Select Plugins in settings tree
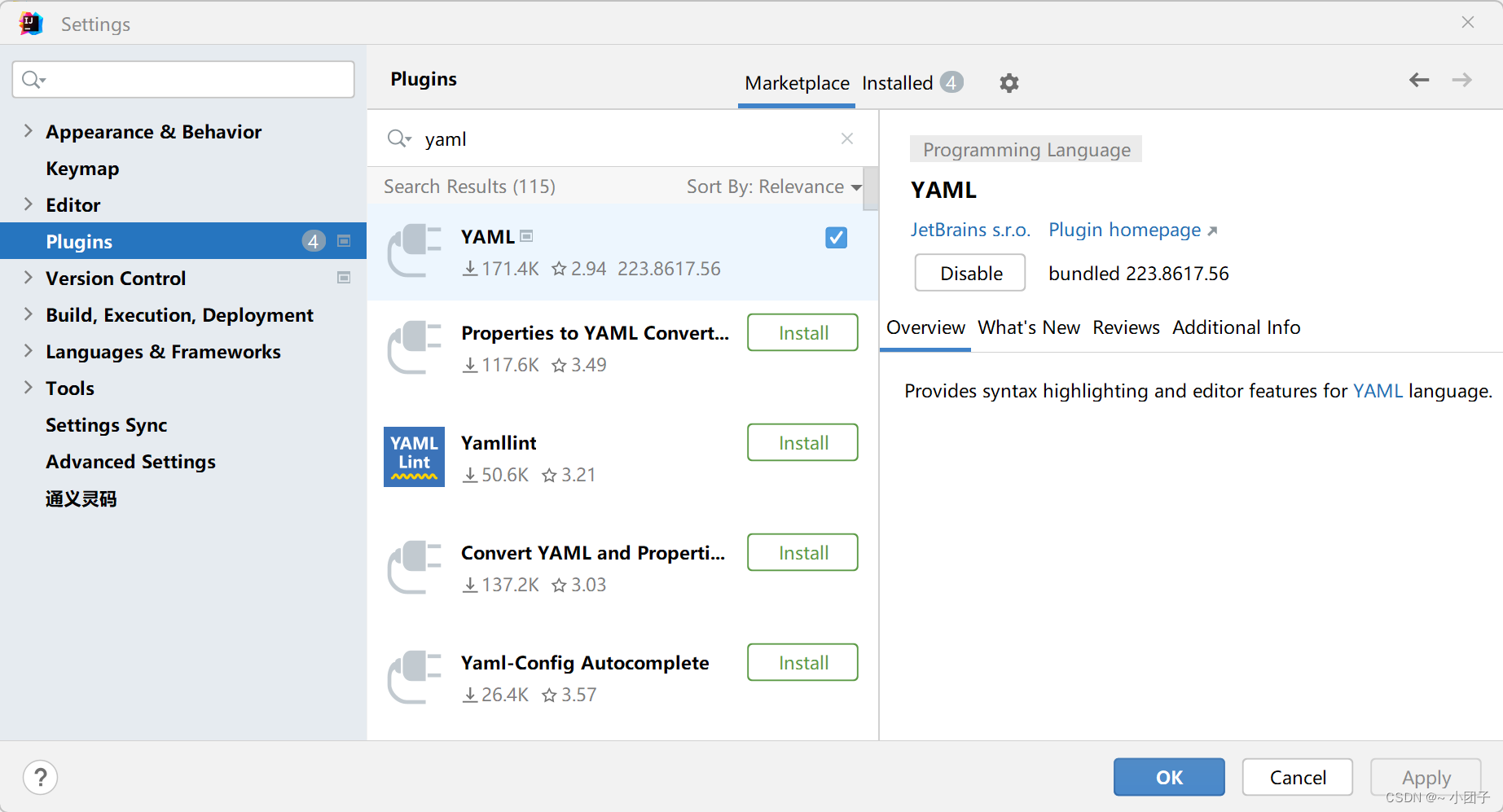 click(183, 241)
